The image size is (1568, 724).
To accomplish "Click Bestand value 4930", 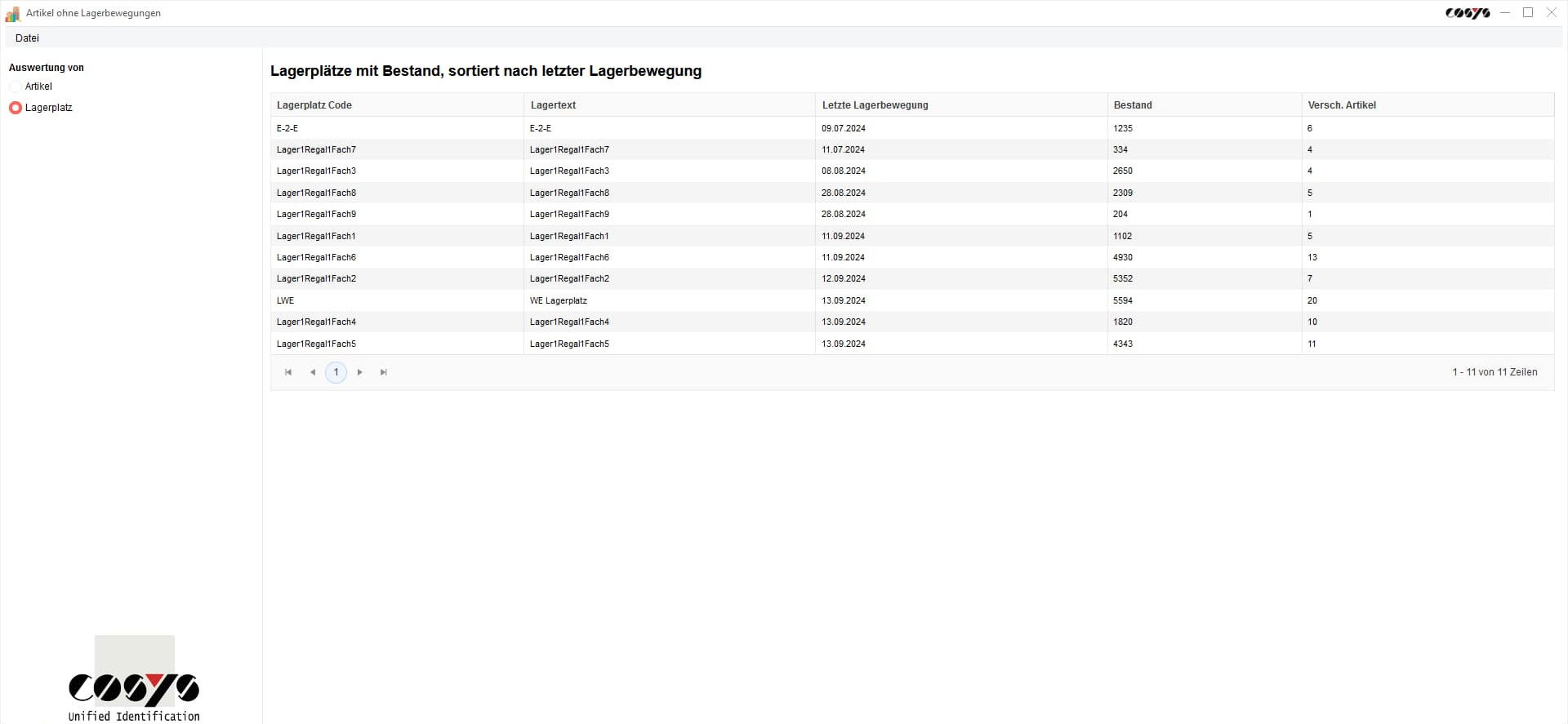I will (1123, 258).
